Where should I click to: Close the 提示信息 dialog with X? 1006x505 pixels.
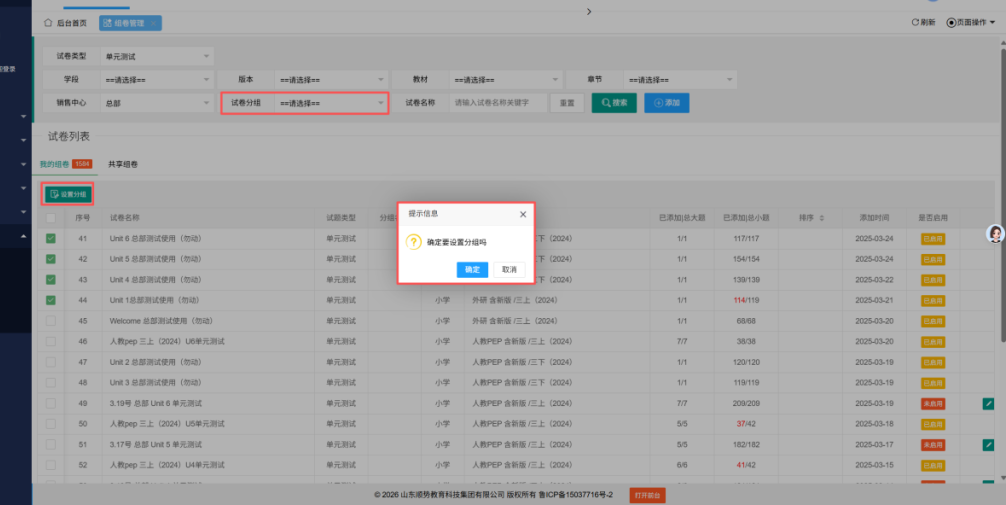coord(522,214)
